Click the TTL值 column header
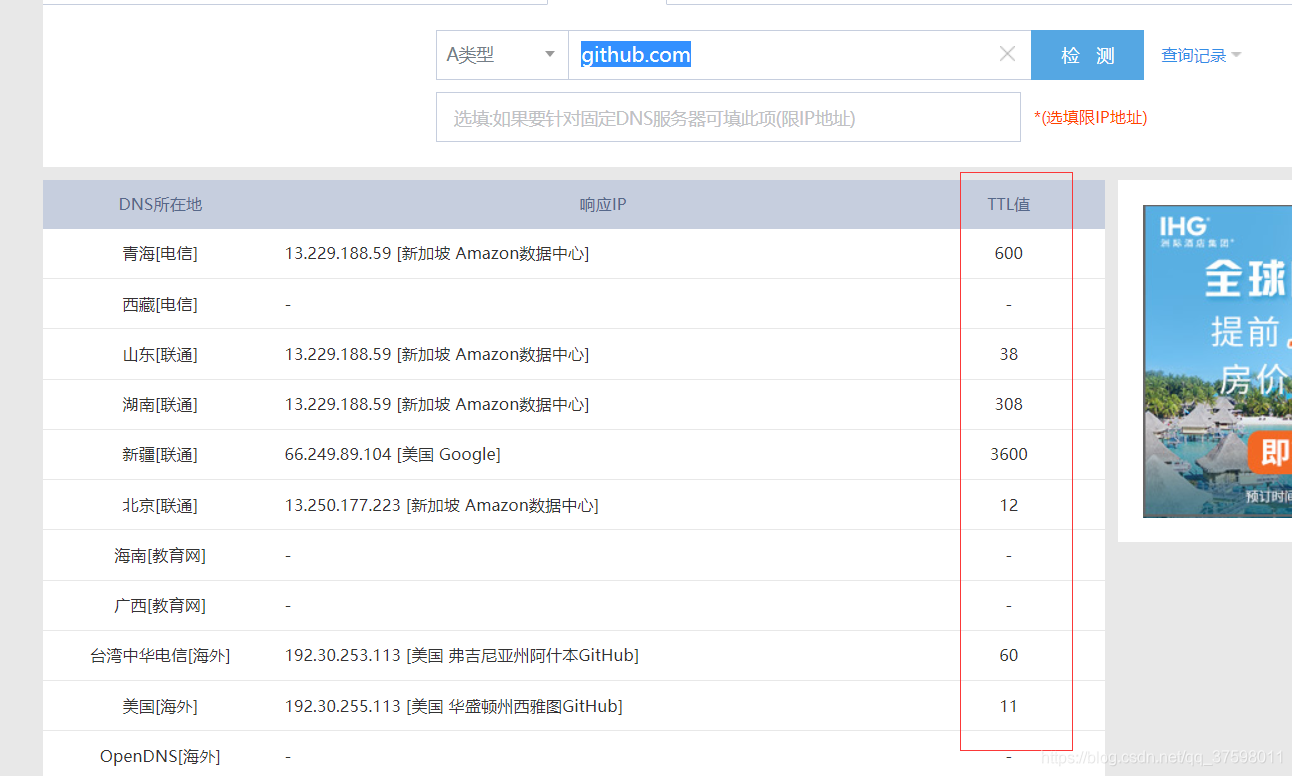 click(1008, 204)
